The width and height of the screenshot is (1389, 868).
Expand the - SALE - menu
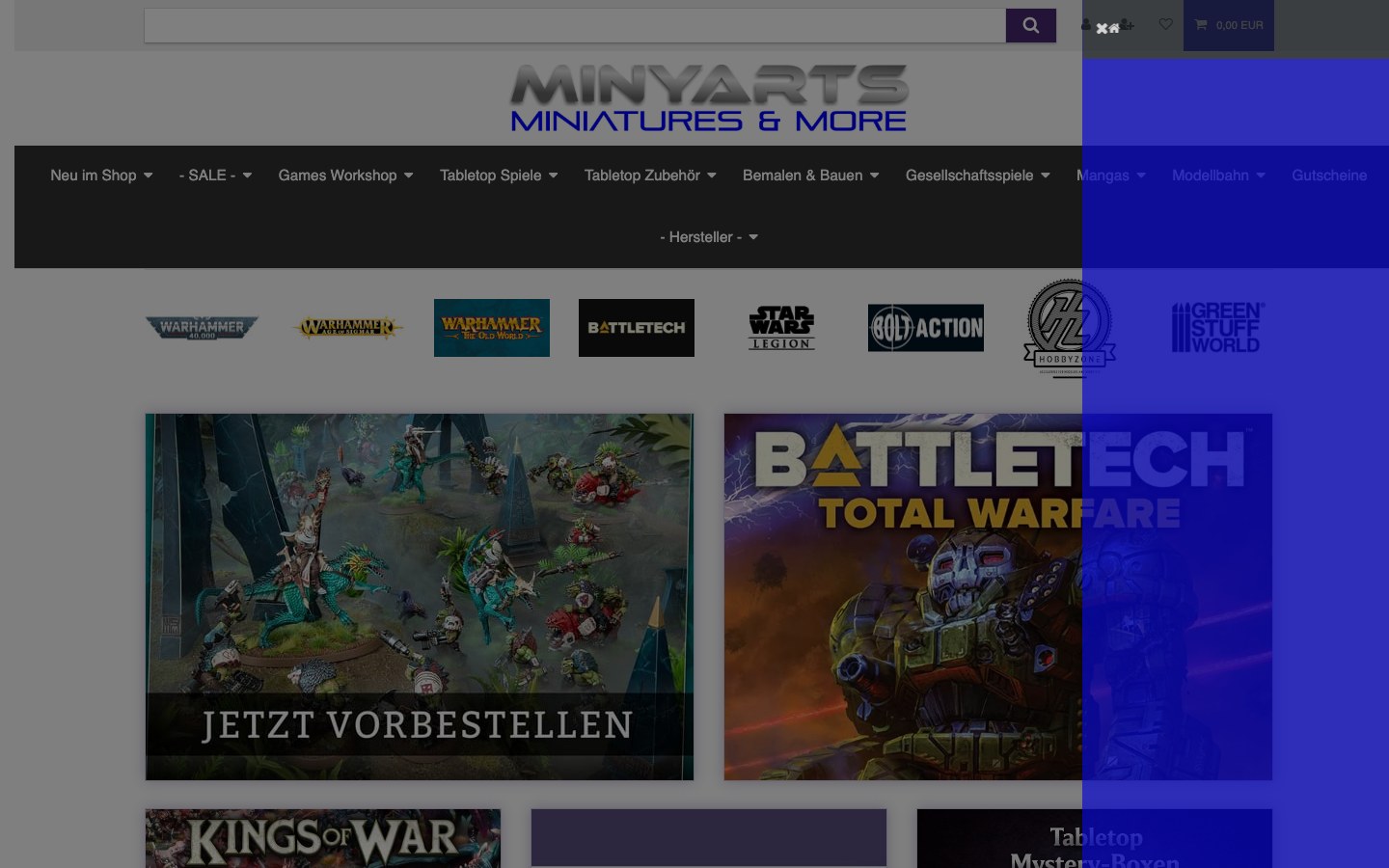(215, 176)
